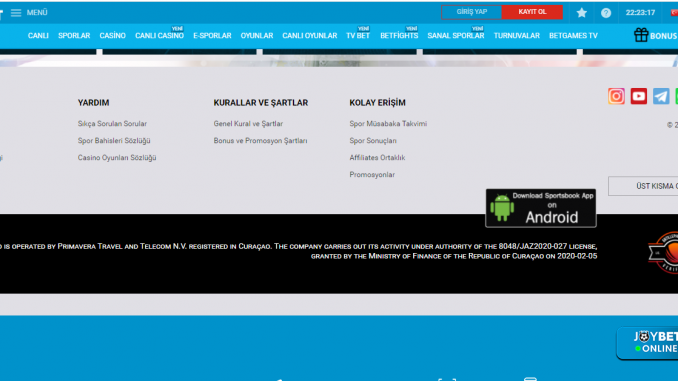The height and width of the screenshot is (381, 678).
Task: Go to the CANLI CASİNO menu item
Action: click(x=159, y=36)
